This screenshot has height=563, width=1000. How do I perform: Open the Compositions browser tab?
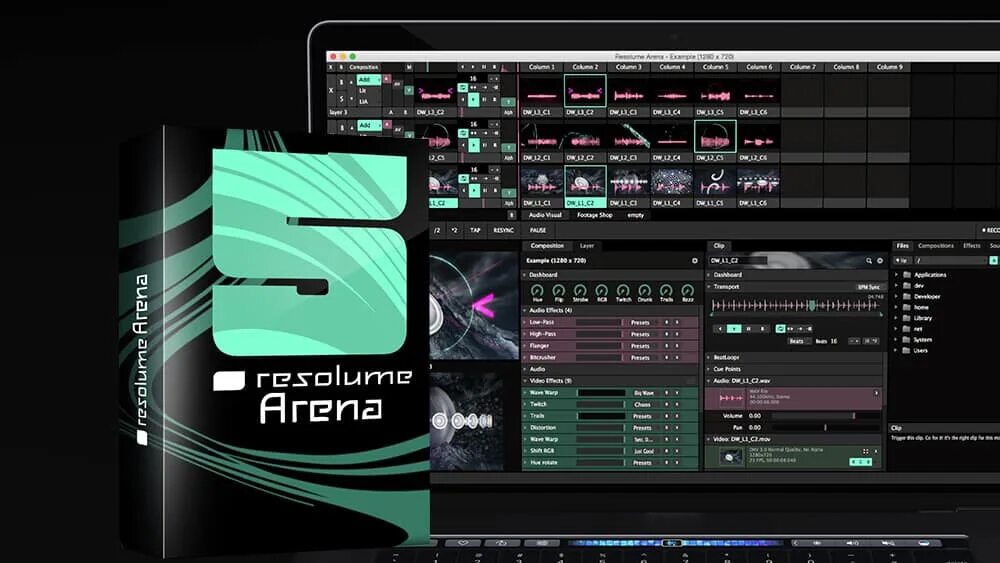click(x=936, y=246)
